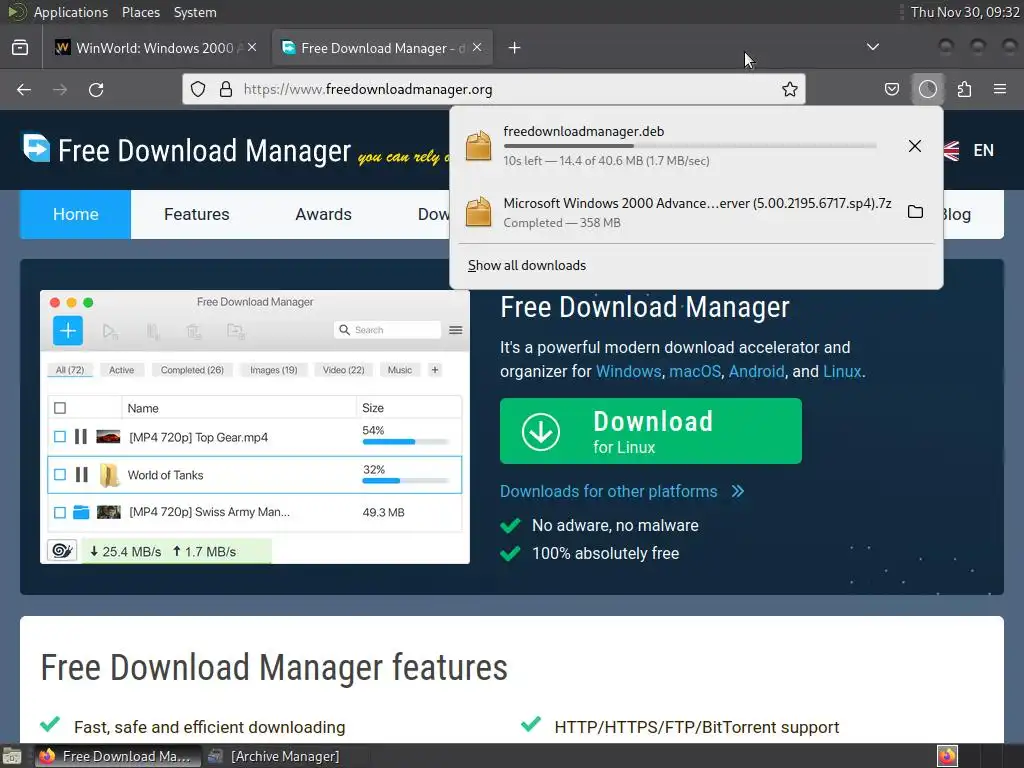1024x768 pixels.
Task: Open the Pocket save icon
Action: point(891,89)
